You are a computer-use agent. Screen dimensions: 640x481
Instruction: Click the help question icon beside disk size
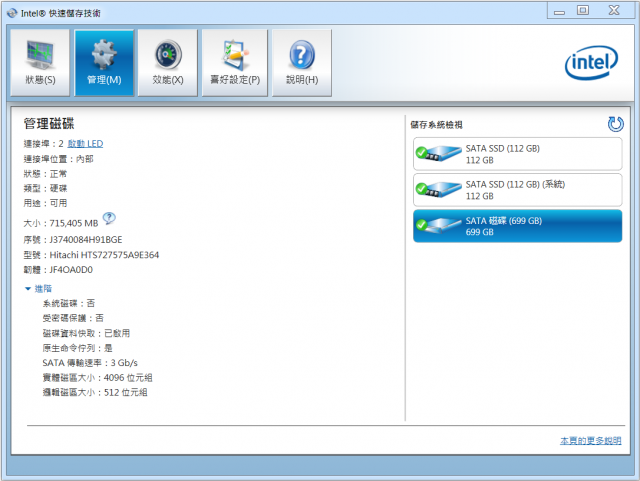pos(109,218)
